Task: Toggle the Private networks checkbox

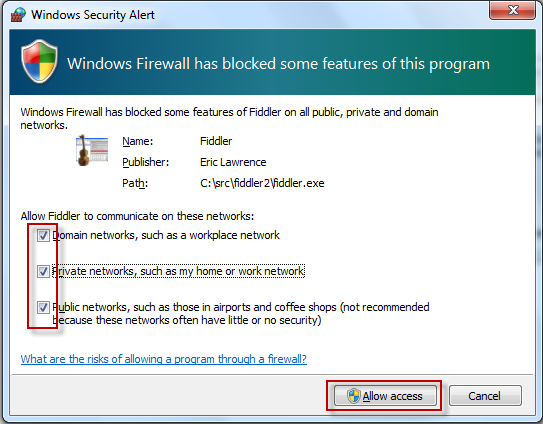Action: 43,271
